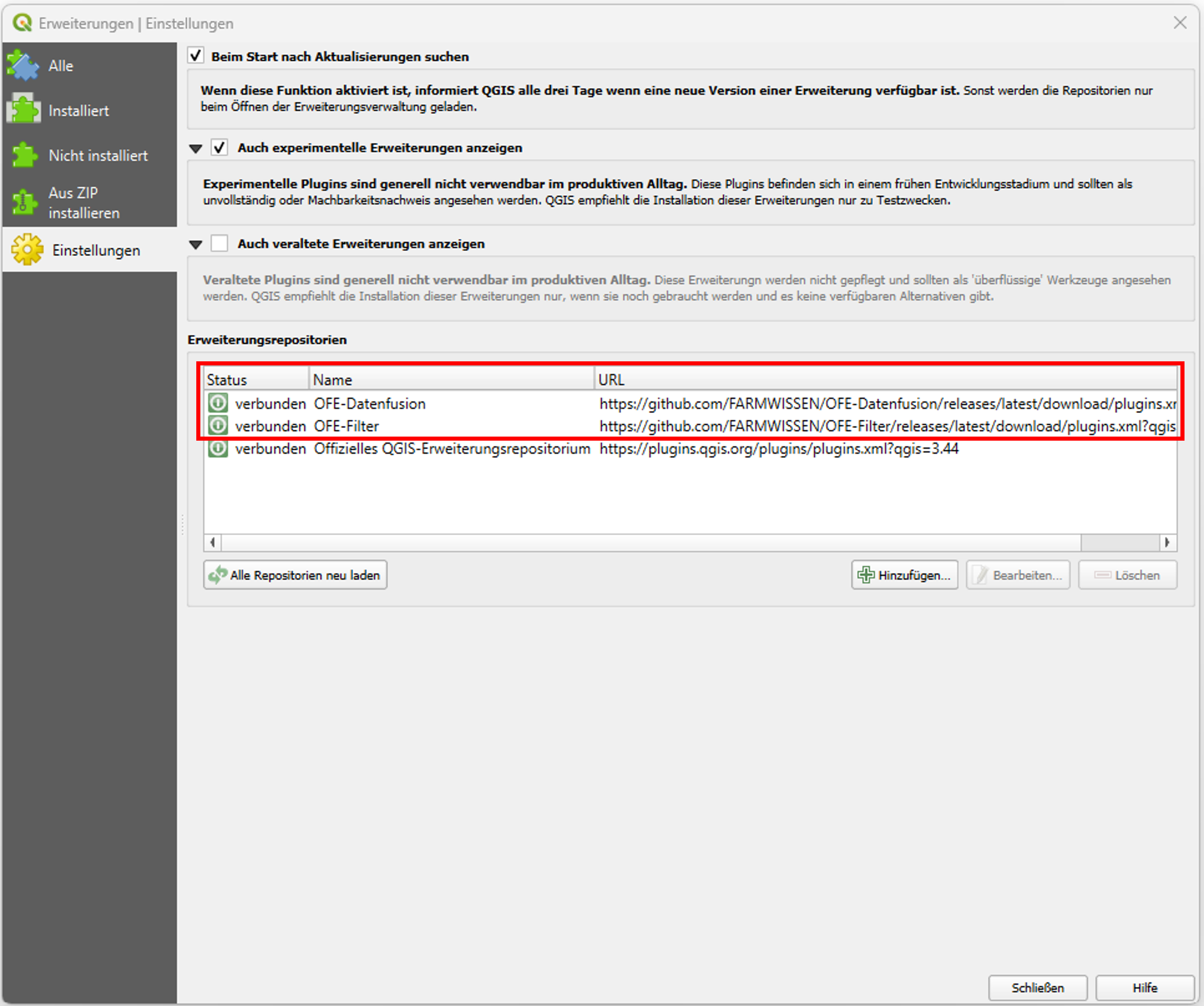Click the blue puzzle 'Alle' icon
Viewport: 1204px width, 1006px height.
[23, 65]
